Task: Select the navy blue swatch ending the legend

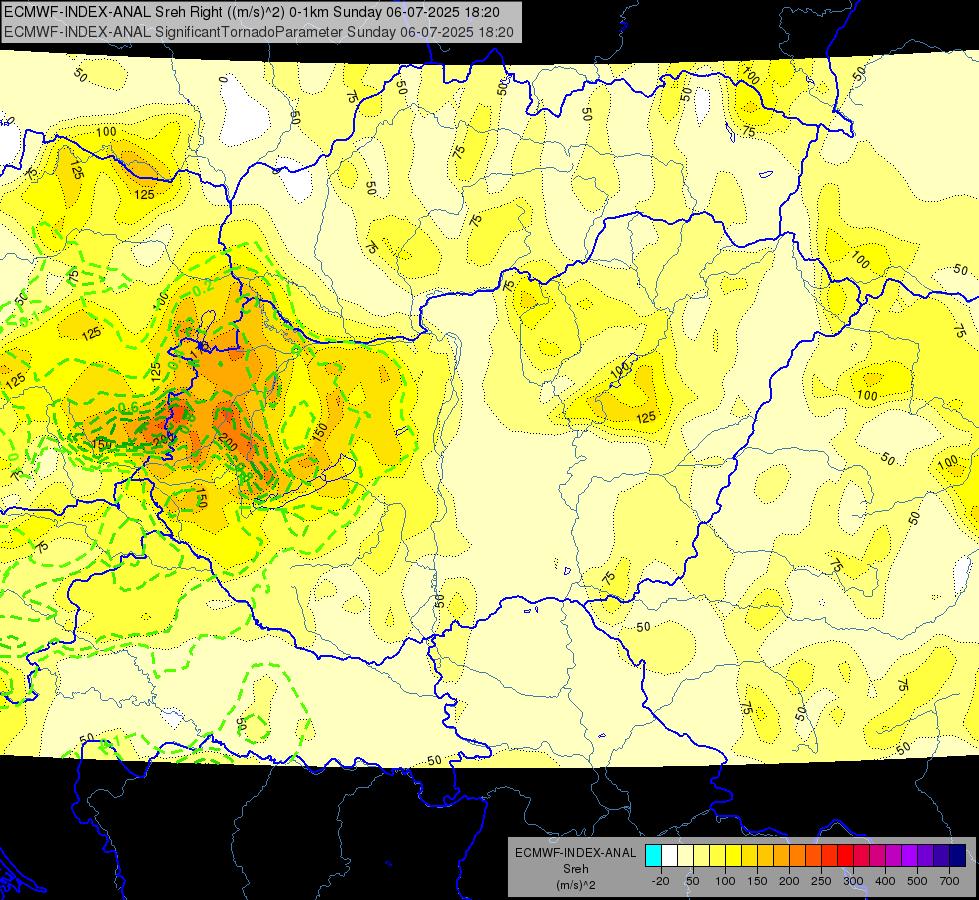Action: pyautogui.click(x=958, y=855)
